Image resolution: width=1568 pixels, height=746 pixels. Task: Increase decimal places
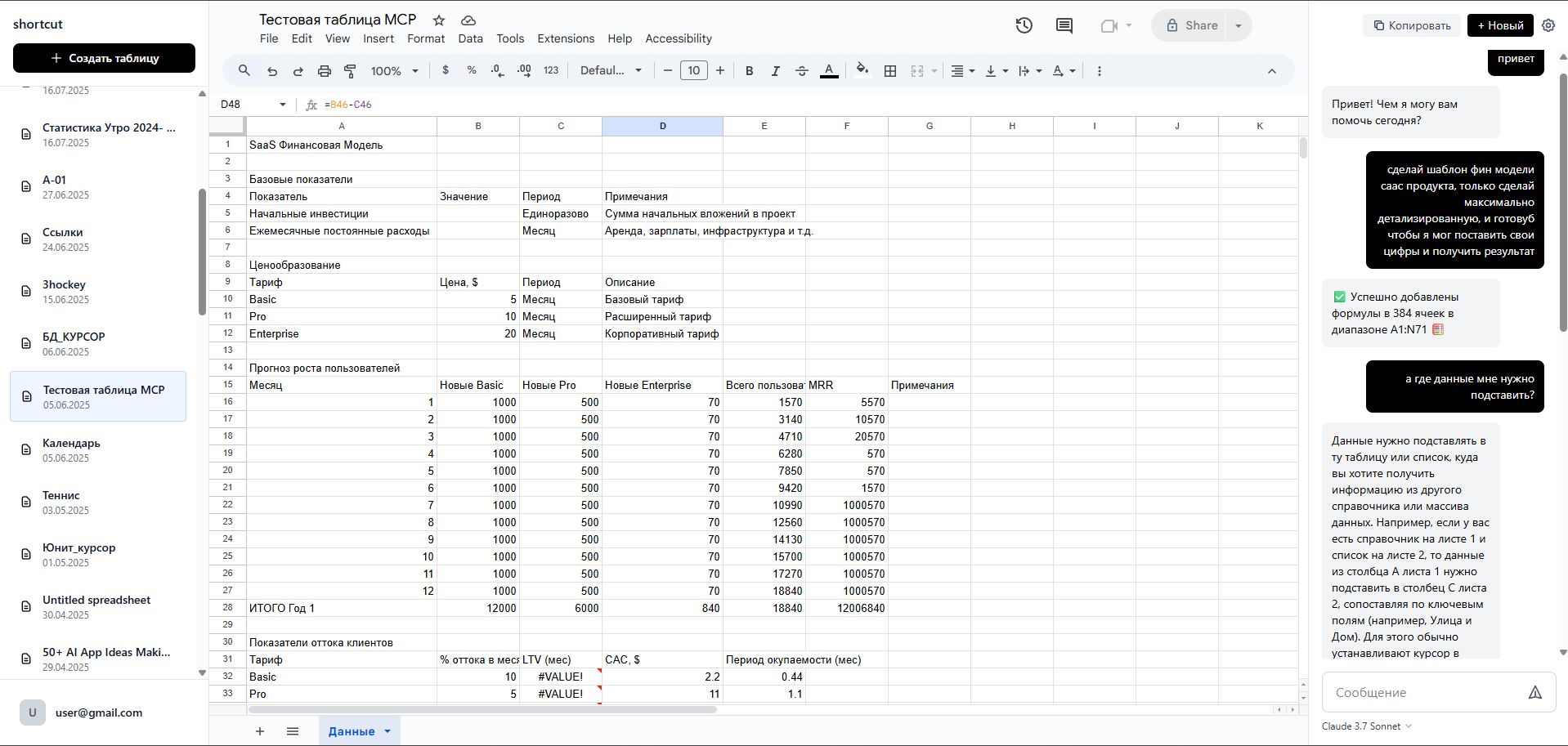(x=524, y=71)
